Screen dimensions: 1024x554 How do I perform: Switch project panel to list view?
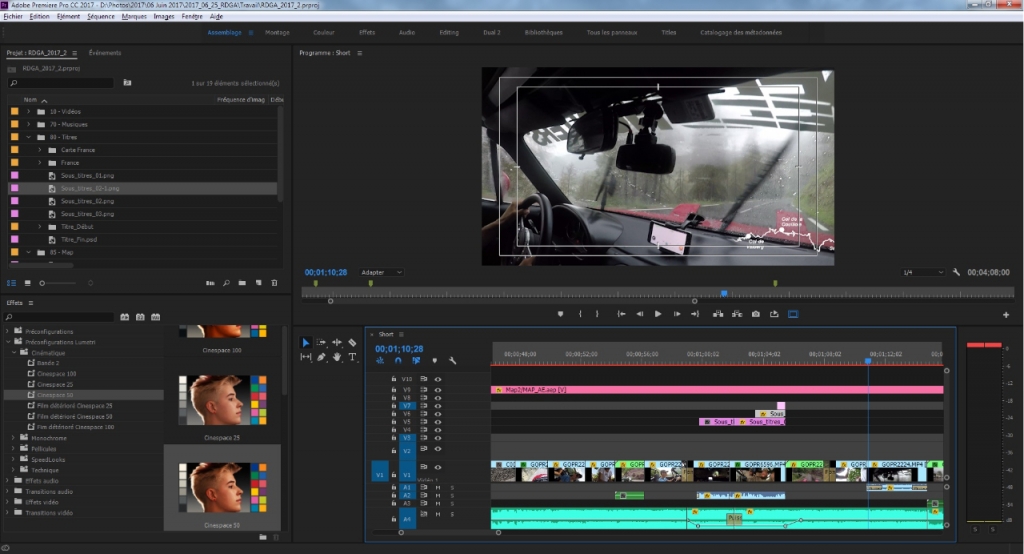[x=11, y=283]
